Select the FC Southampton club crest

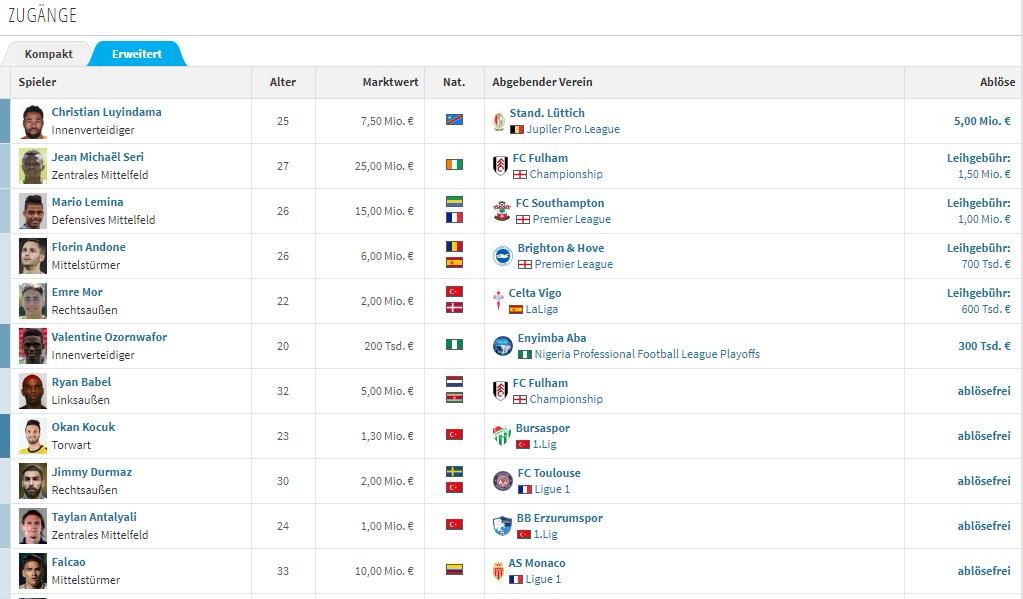click(x=502, y=211)
